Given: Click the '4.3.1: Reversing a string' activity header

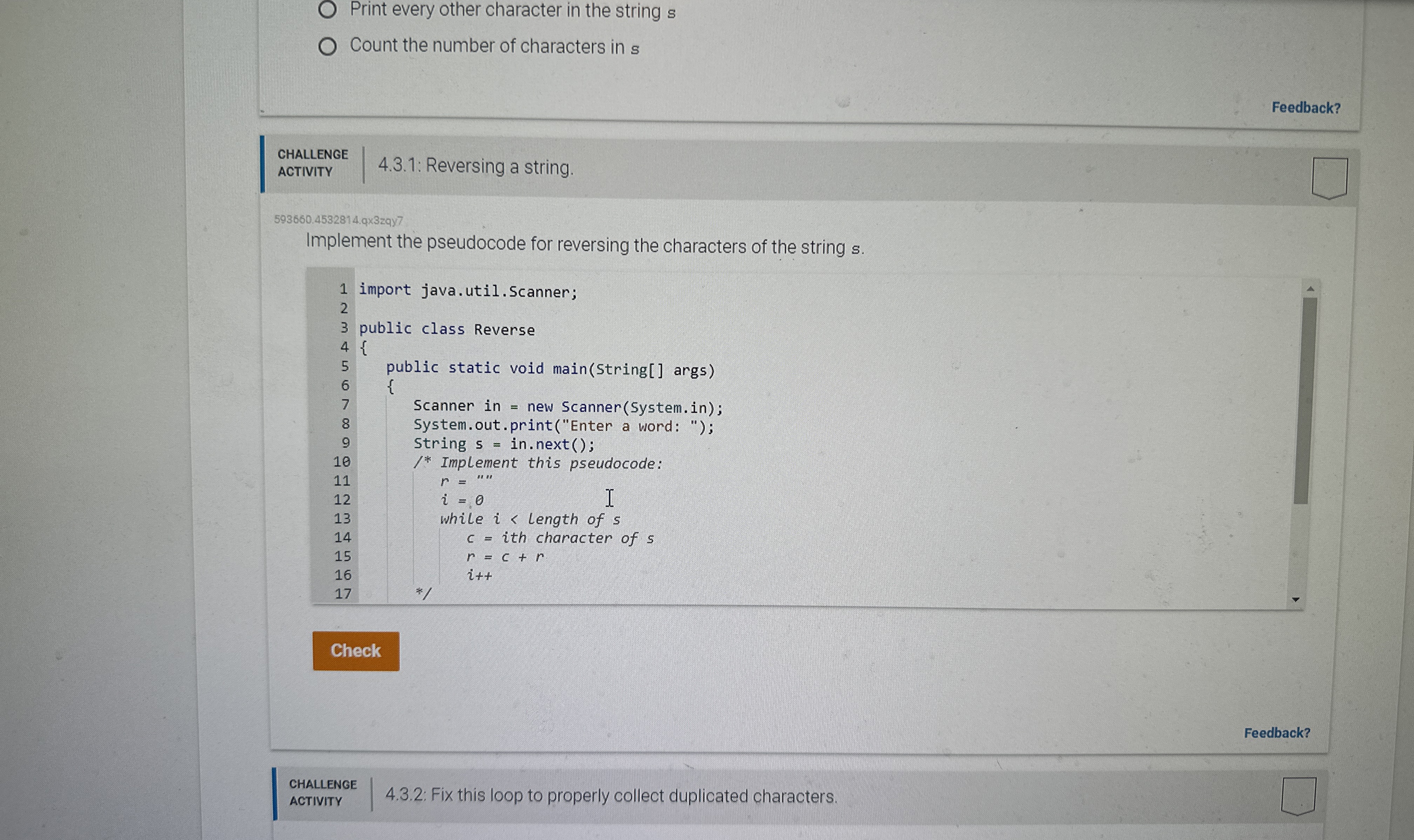Looking at the screenshot, I should coord(476,167).
